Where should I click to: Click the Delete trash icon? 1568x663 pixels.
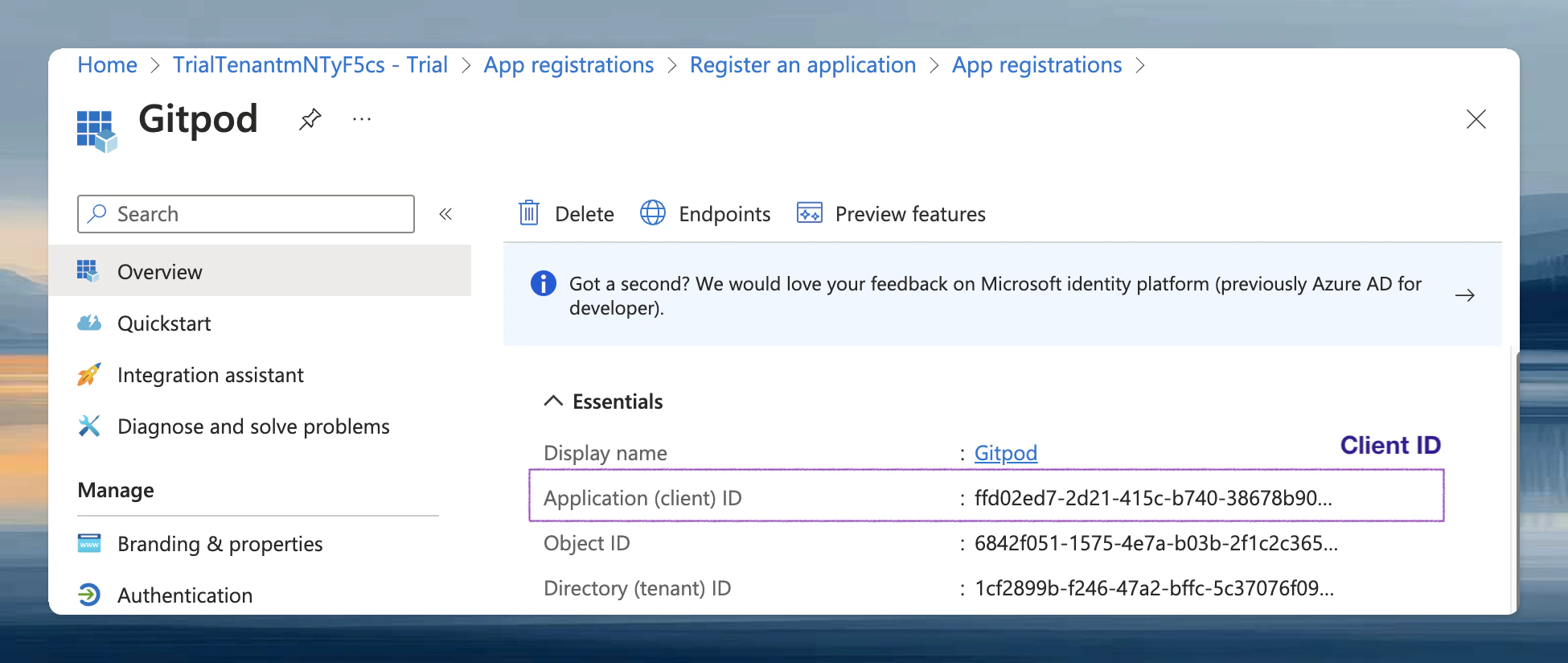(x=528, y=213)
